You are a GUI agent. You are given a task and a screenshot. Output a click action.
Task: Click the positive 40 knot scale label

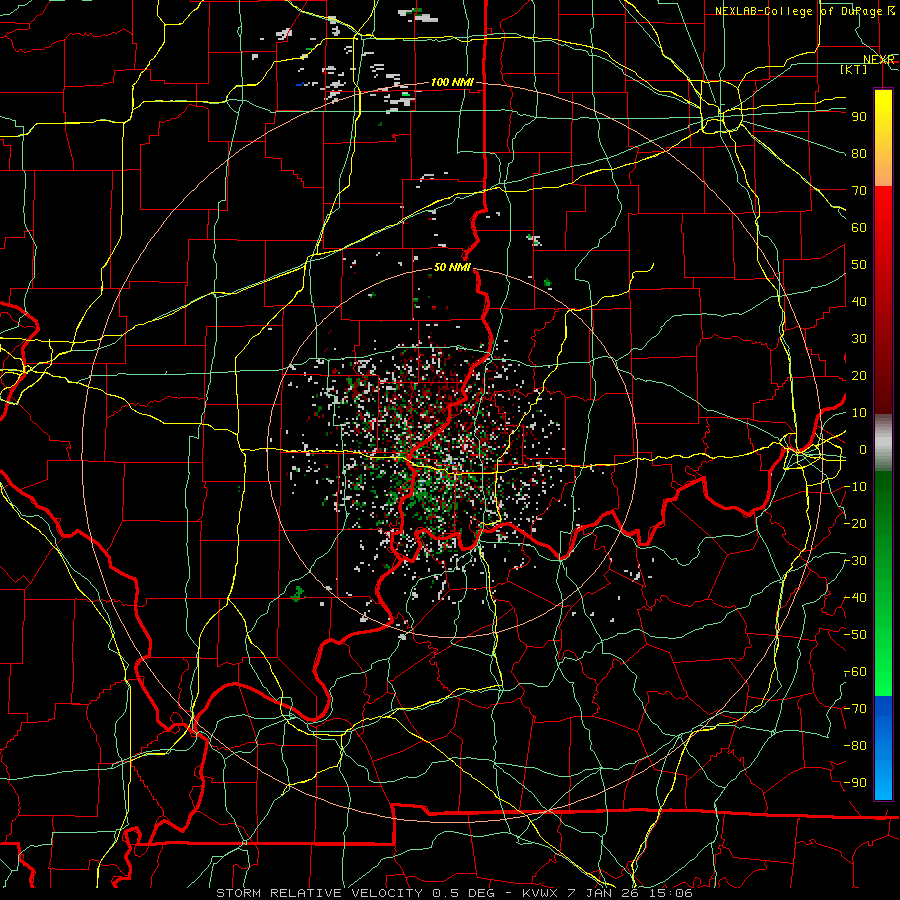(859, 301)
